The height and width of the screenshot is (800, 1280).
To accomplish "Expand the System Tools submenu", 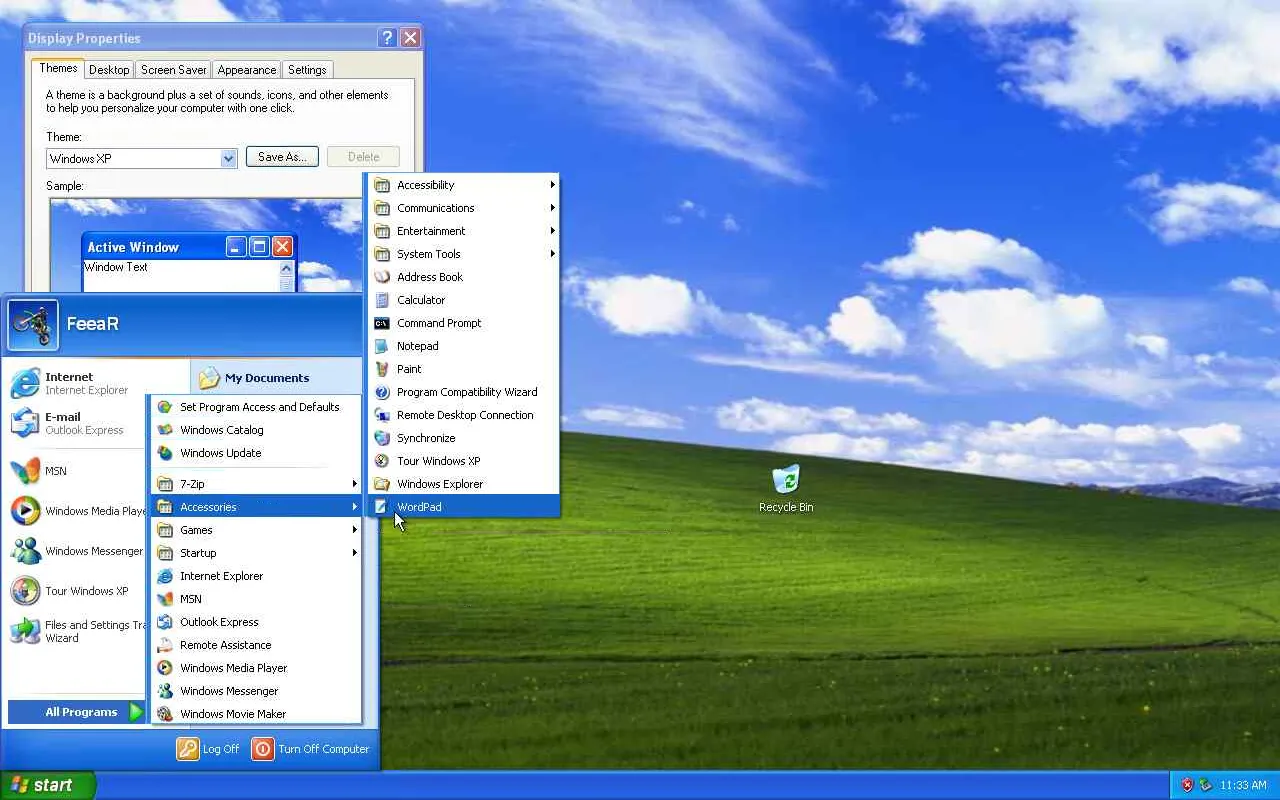I will tap(463, 254).
